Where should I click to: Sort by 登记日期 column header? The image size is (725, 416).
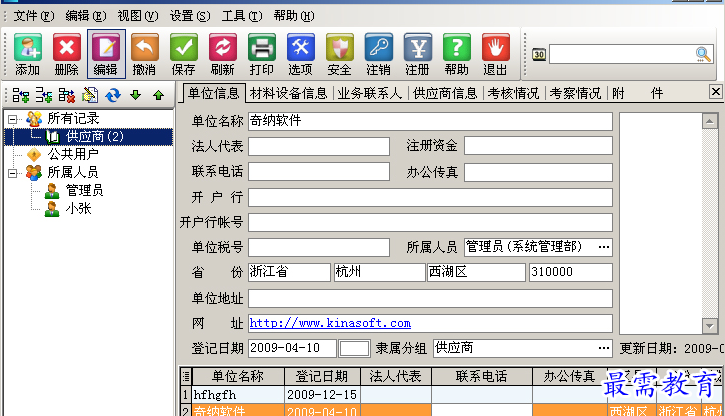[322, 376]
